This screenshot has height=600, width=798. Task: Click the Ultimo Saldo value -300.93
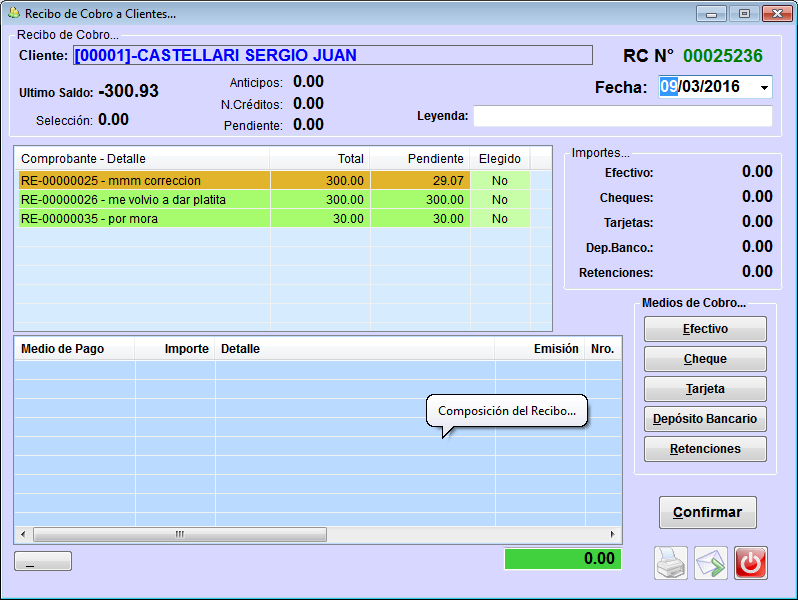click(128, 91)
